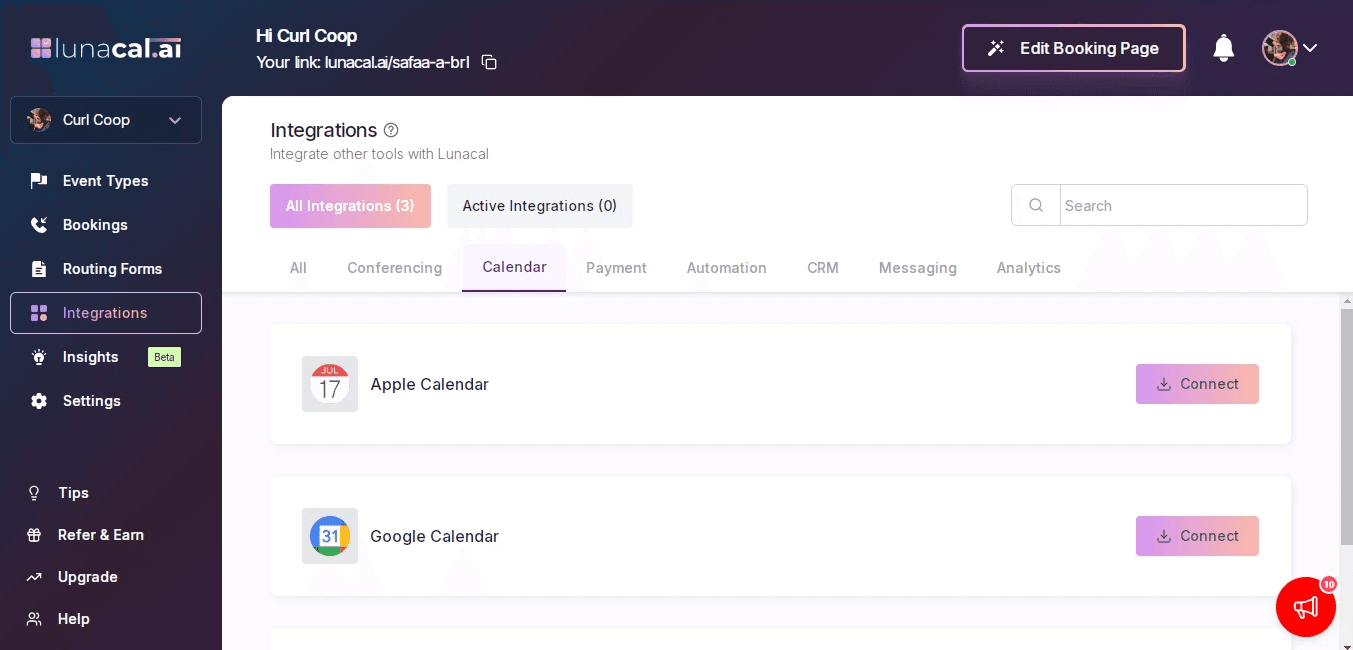This screenshot has width=1353, height=650.
Task: Open Upgrade link
Action: [88, 577]
